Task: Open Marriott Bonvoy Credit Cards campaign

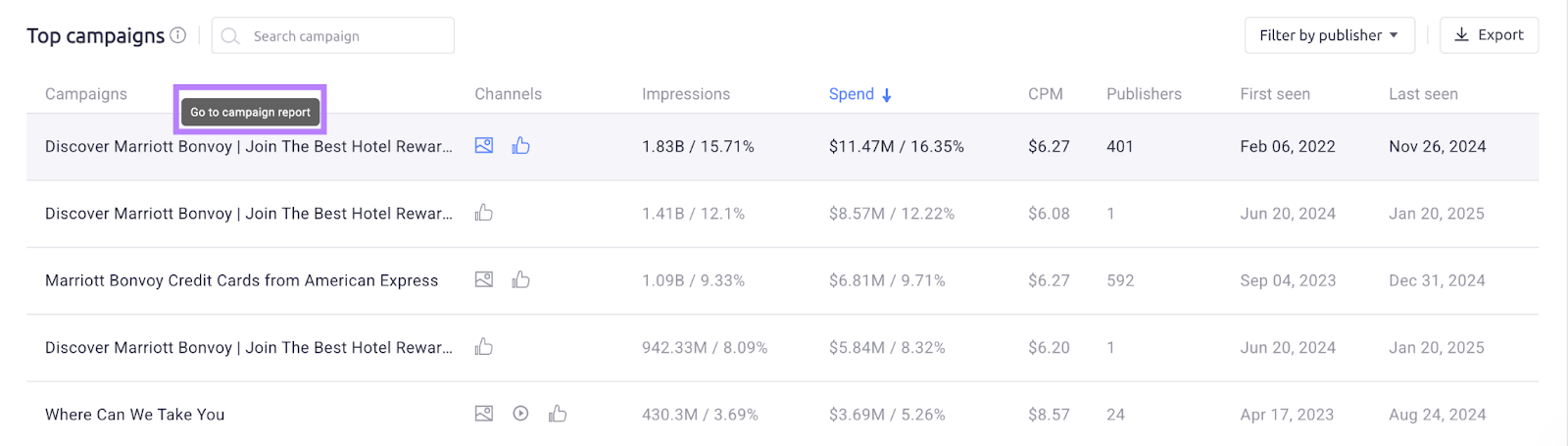Action: coord(241,280)
